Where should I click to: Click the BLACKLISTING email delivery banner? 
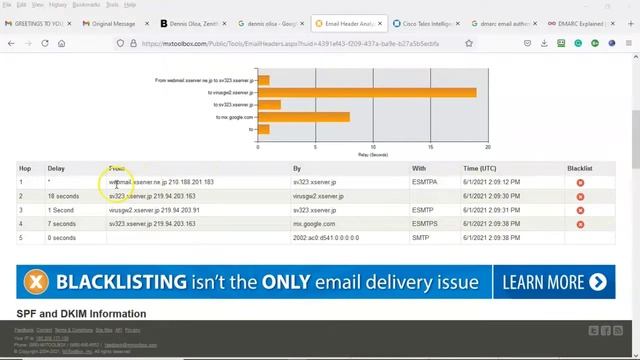(x=254, y=282)
